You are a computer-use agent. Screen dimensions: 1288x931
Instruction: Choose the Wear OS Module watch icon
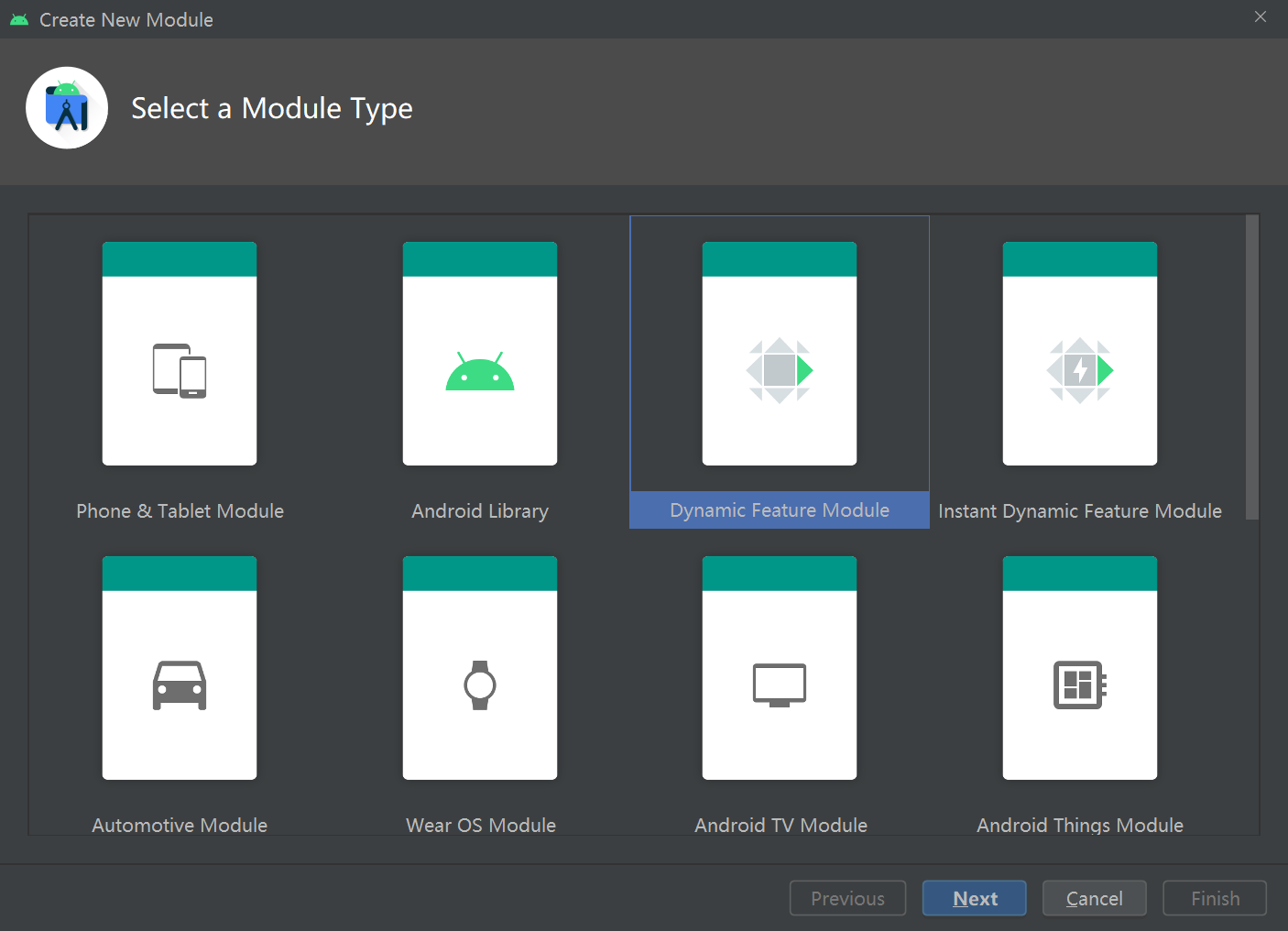tap(480, 668)
